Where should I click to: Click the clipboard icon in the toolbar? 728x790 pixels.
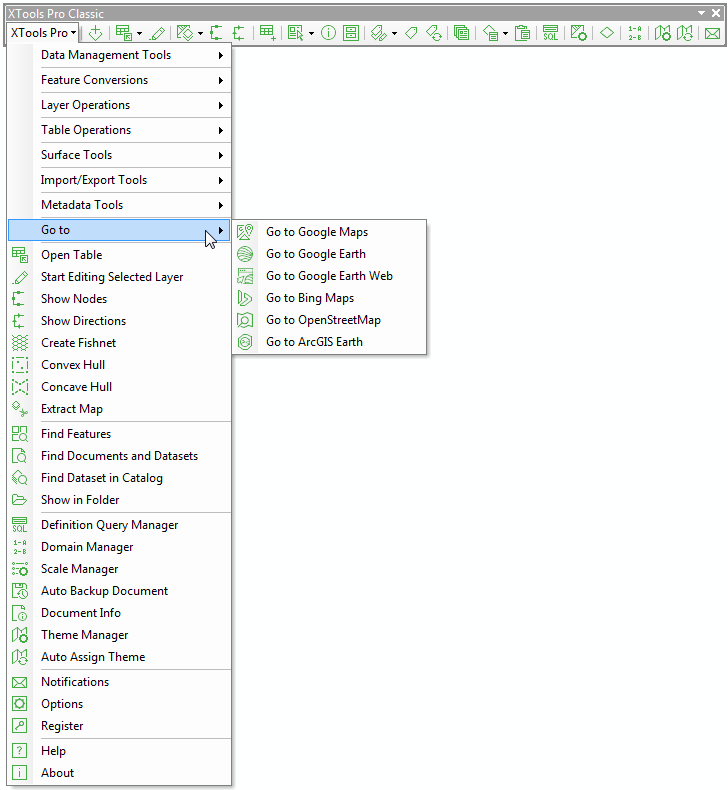pos(522,33)
